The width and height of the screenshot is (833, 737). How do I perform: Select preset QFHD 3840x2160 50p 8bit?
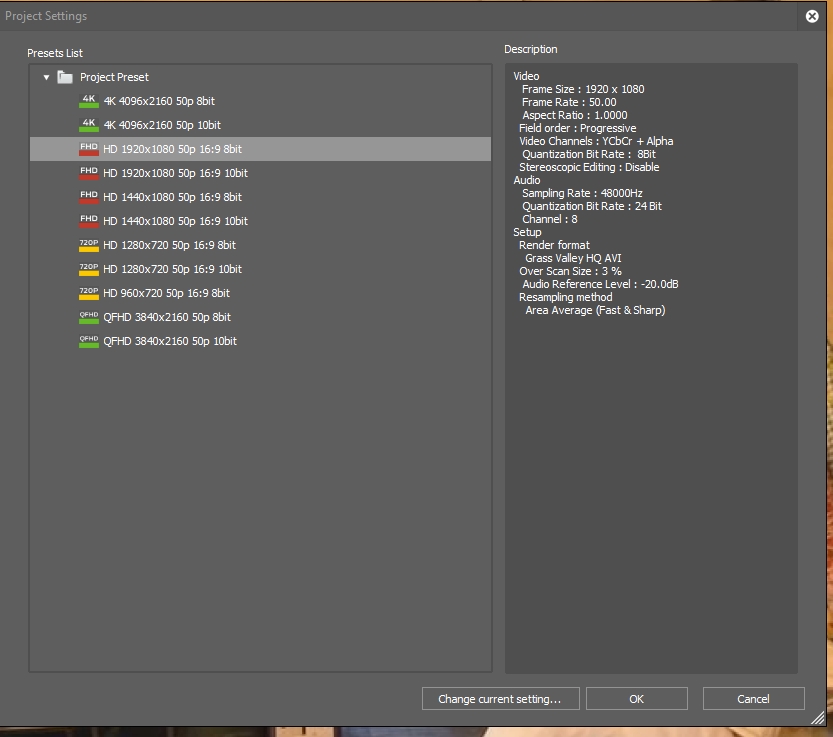pyautogui.click(x=260, y=317)
